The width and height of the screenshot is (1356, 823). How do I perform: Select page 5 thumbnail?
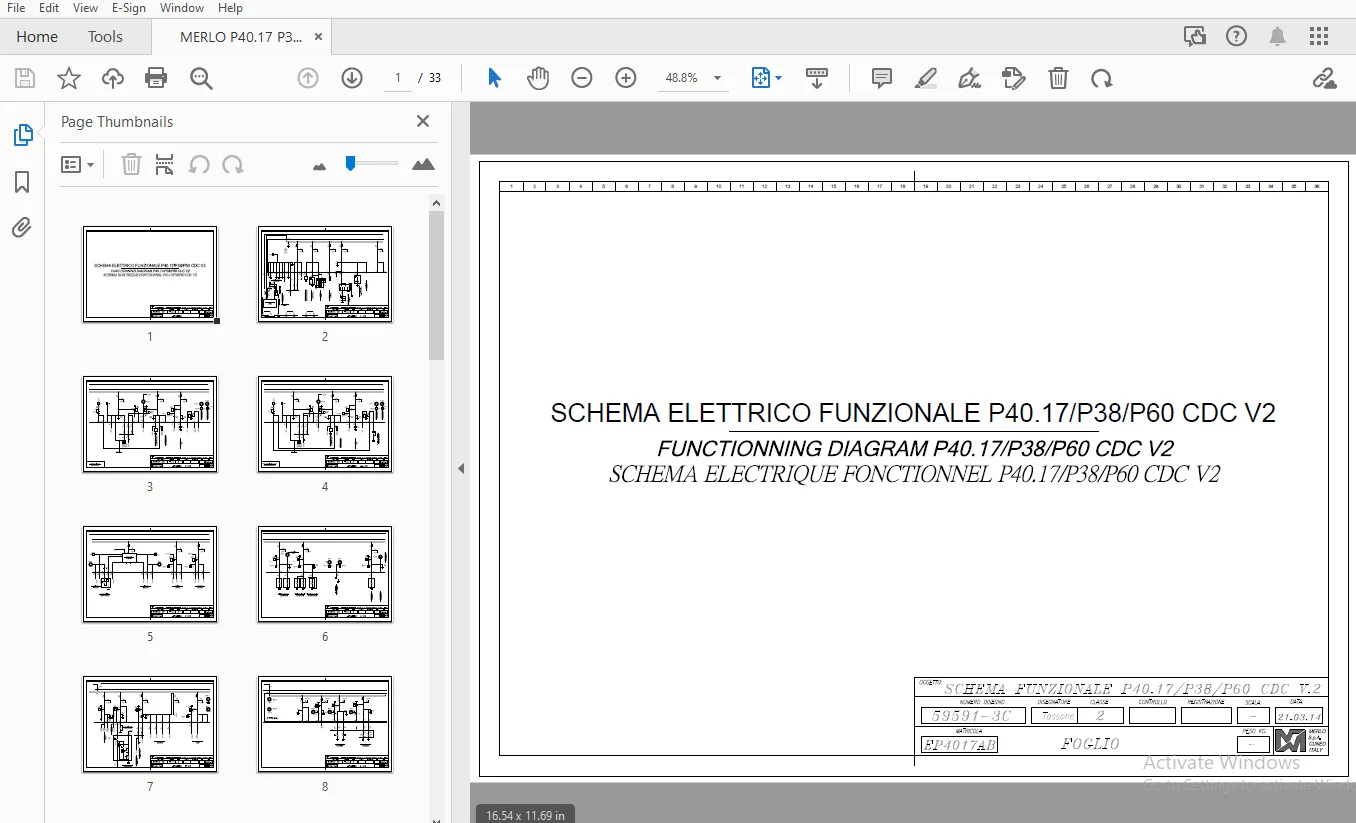[150, 574]
